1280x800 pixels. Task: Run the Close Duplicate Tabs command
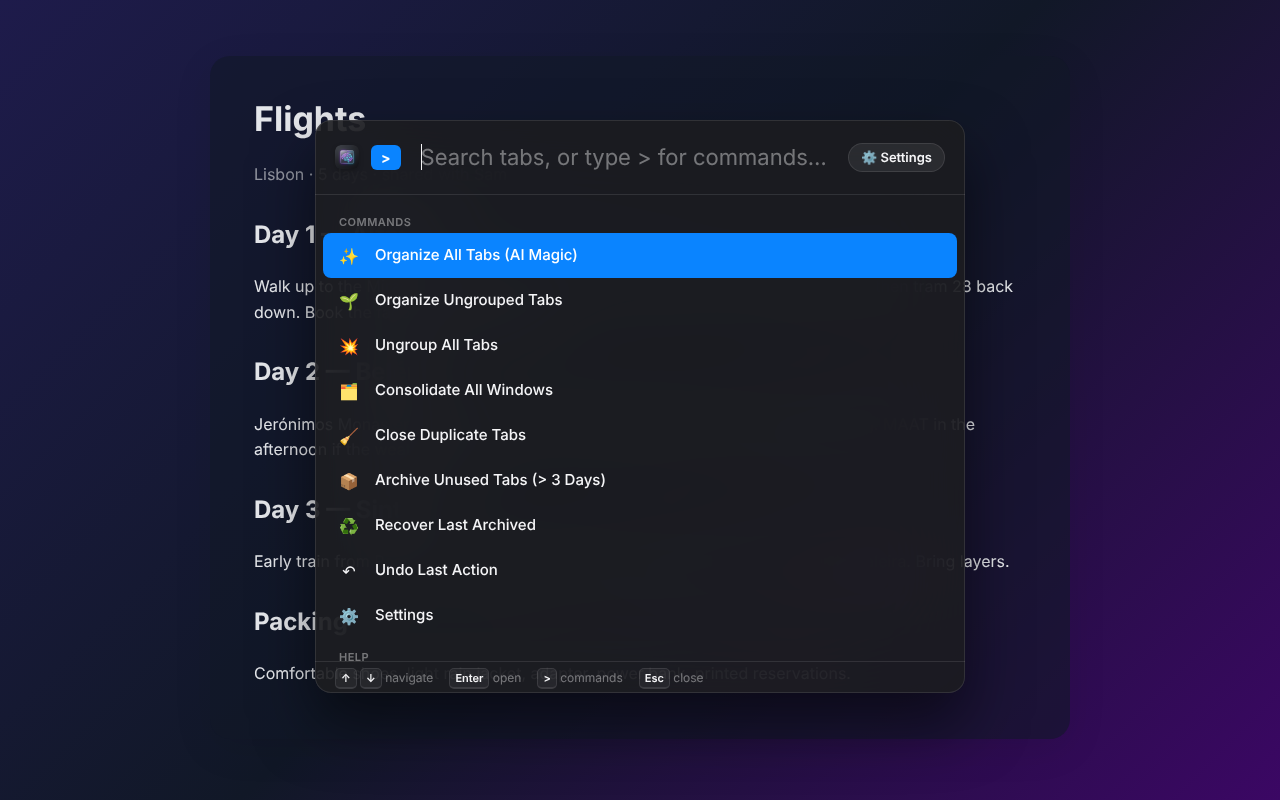click(x=640, y=435)
